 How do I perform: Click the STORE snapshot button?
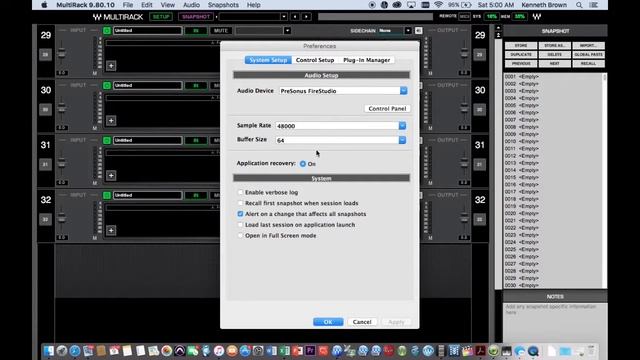click(521, 46)
